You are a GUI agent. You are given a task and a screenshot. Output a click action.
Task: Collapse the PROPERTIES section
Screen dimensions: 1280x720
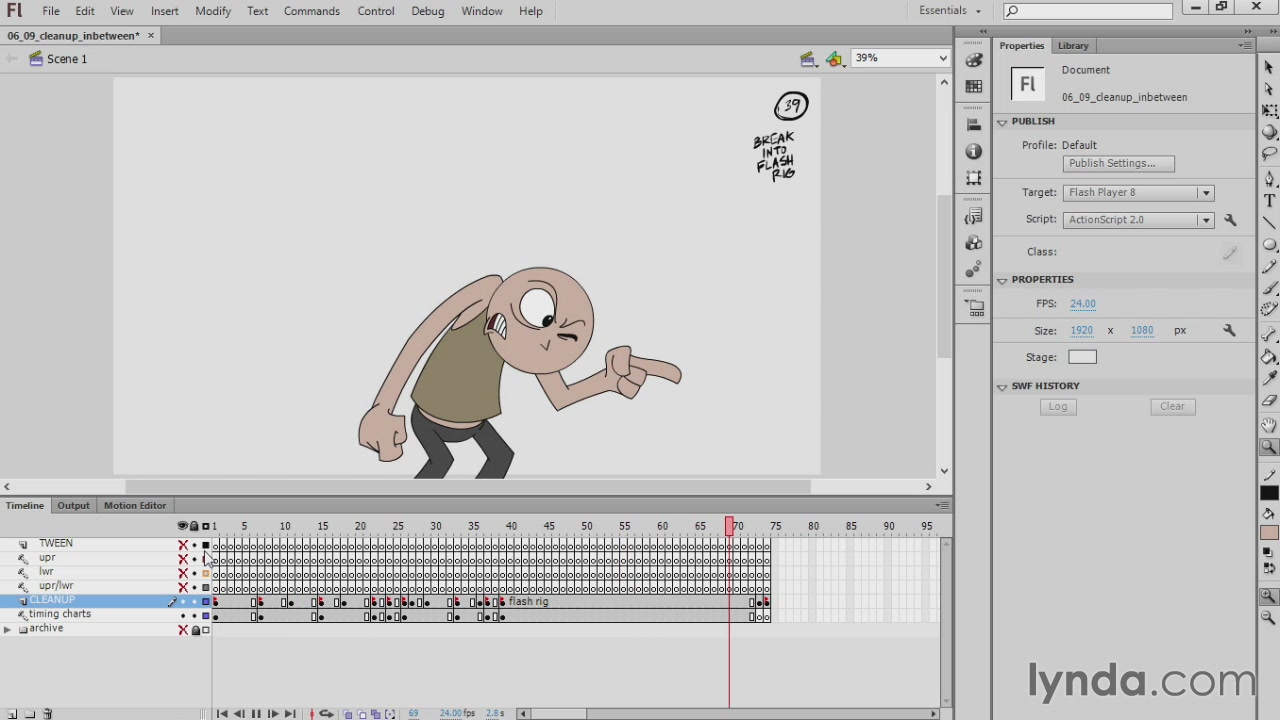pos(1002,280)
